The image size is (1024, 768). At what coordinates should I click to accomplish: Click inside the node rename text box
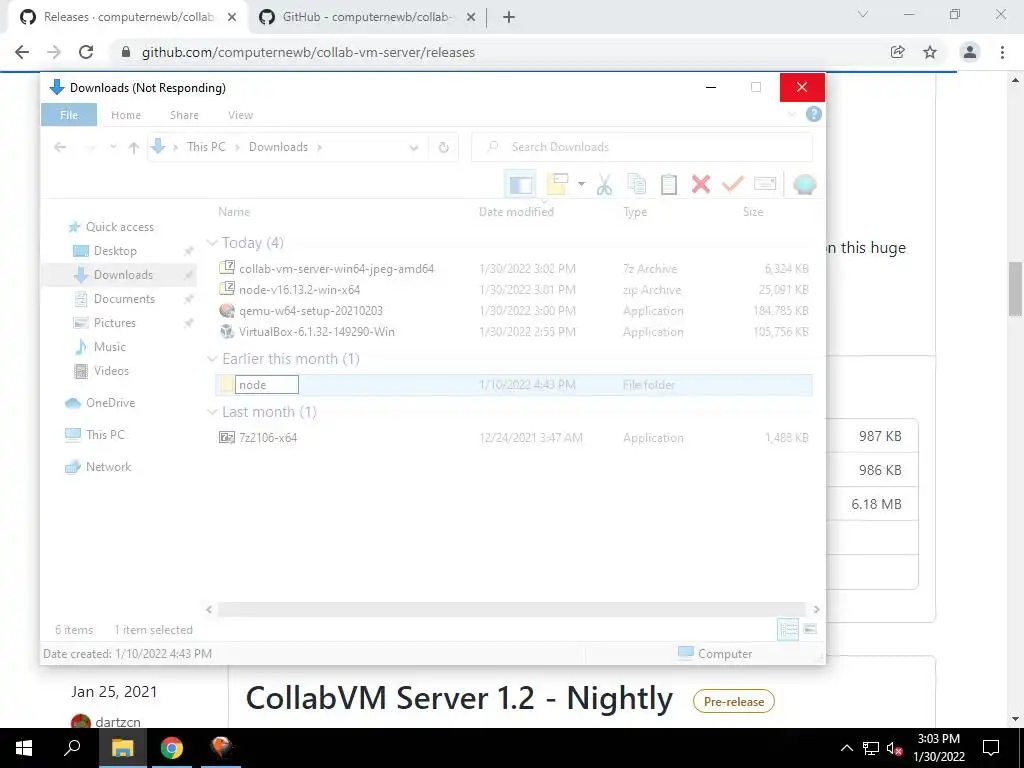(x=266, y=385)
